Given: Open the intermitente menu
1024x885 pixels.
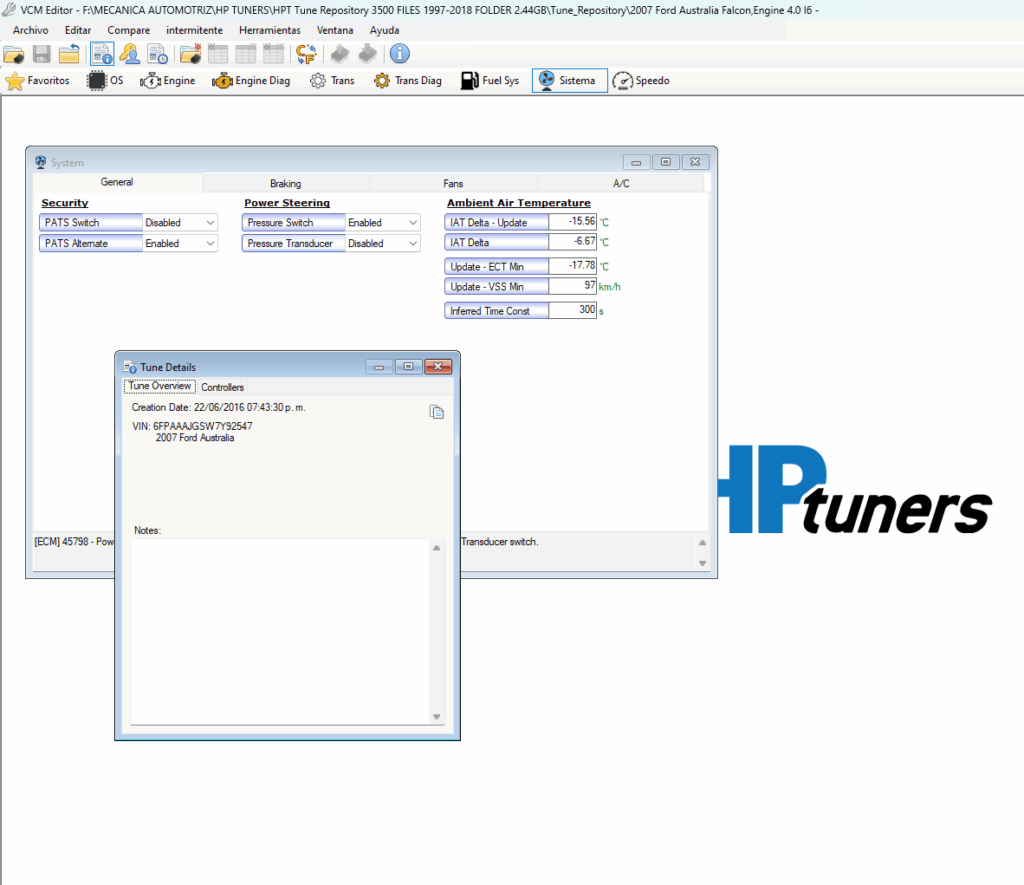Looking at the screenshot, I should coord(195,30).
